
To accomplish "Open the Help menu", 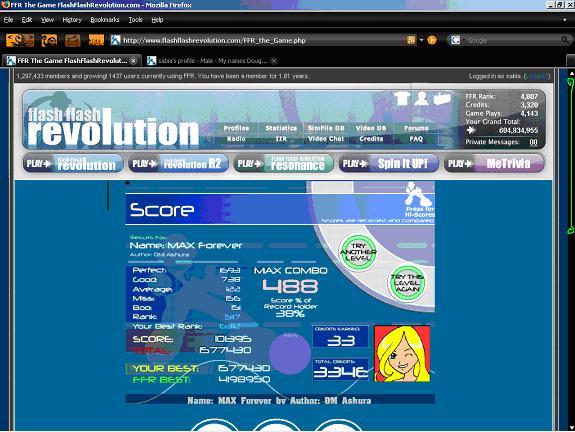I will (157, 20).
